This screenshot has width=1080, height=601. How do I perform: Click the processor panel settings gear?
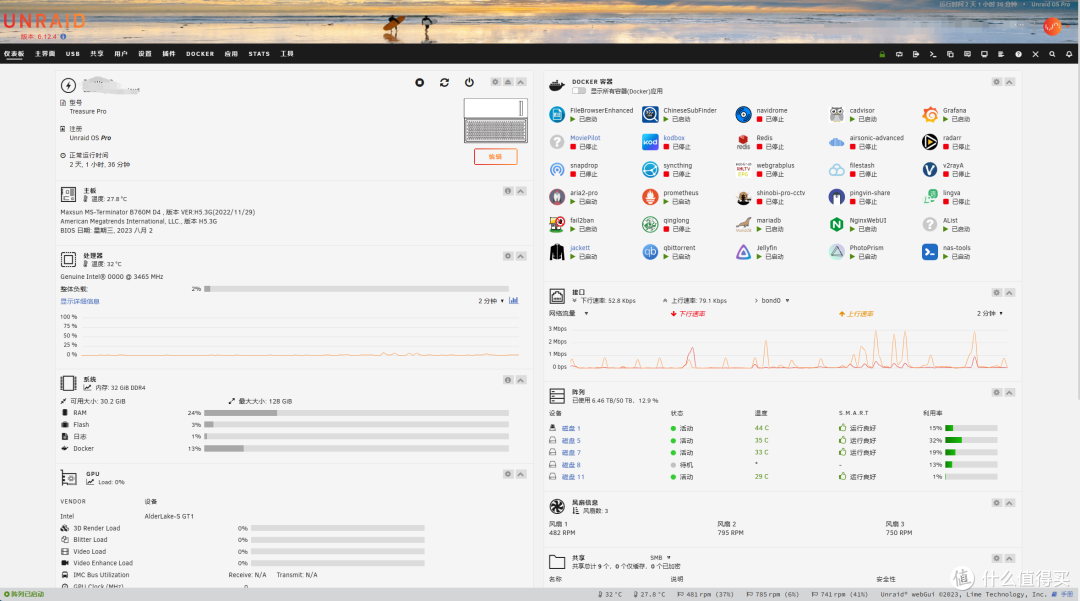tap(508, 256)
